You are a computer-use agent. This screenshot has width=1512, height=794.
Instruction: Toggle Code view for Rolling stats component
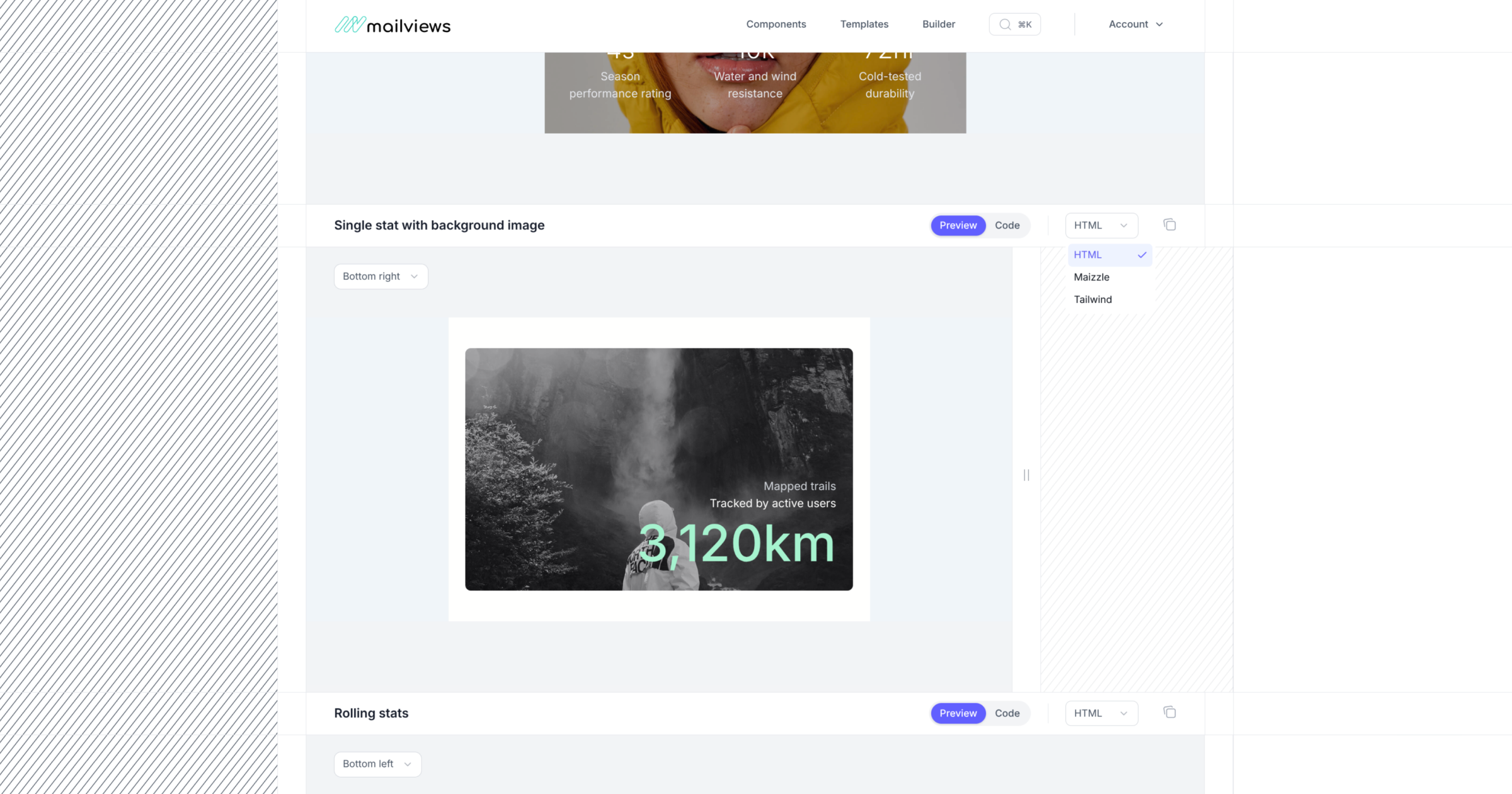1007,713
